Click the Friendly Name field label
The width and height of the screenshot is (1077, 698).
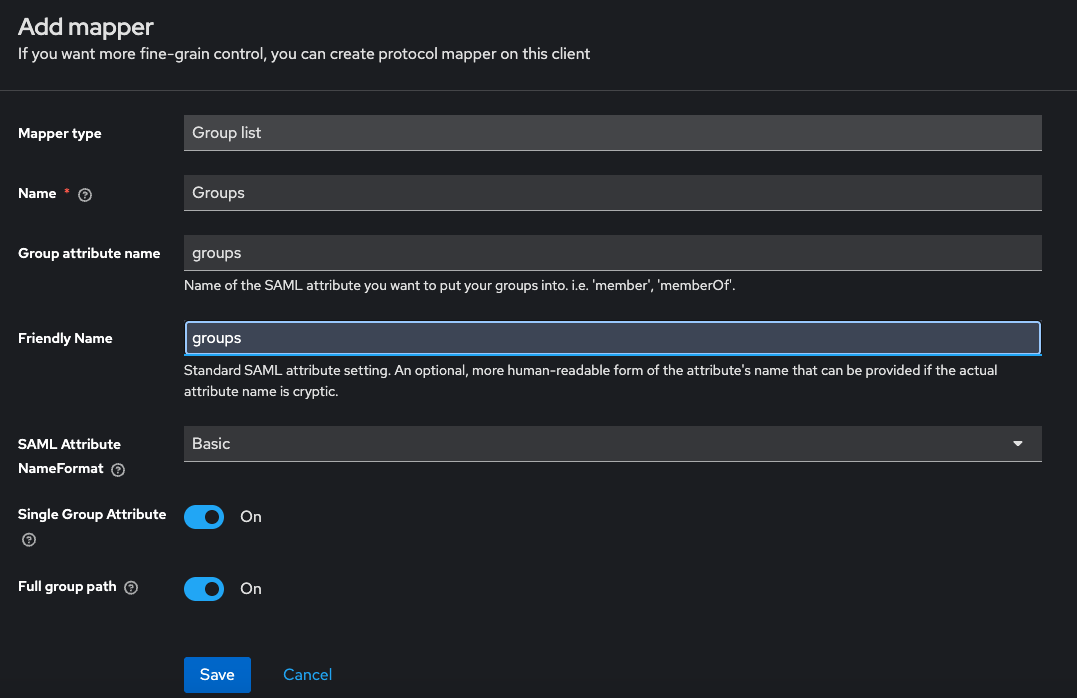click(65, 338)
